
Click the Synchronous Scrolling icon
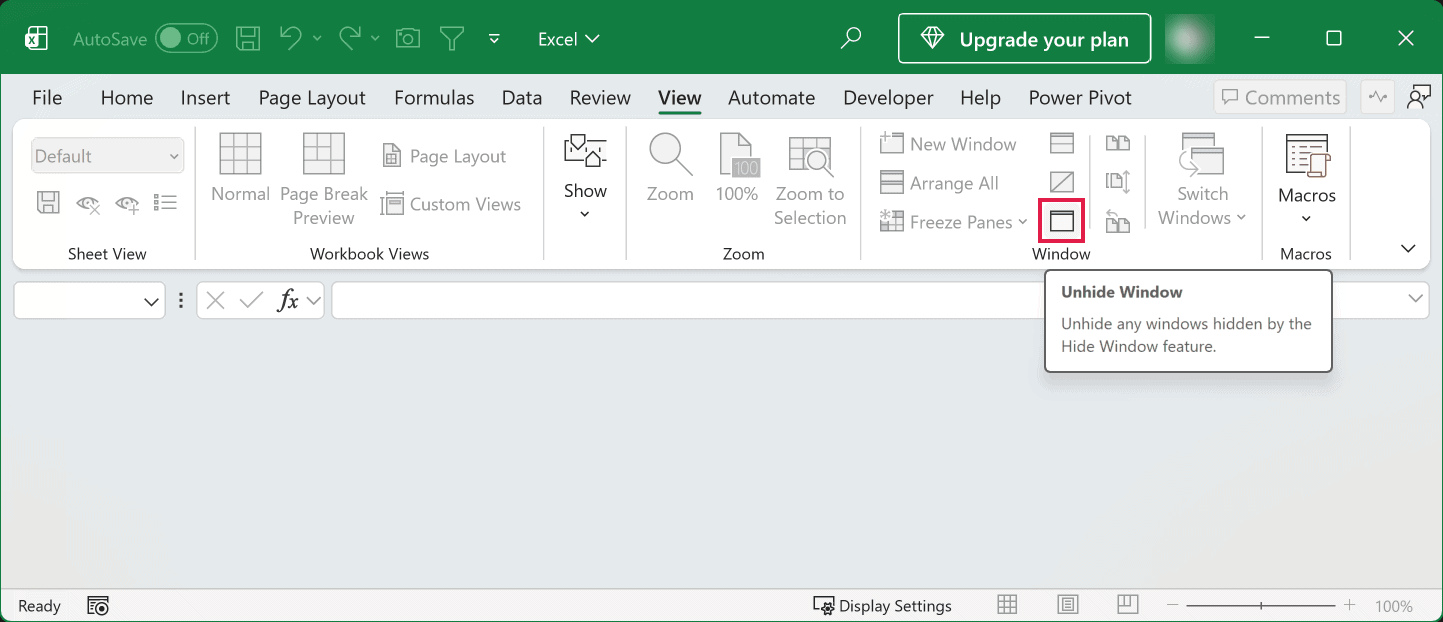pos(1117,182)
